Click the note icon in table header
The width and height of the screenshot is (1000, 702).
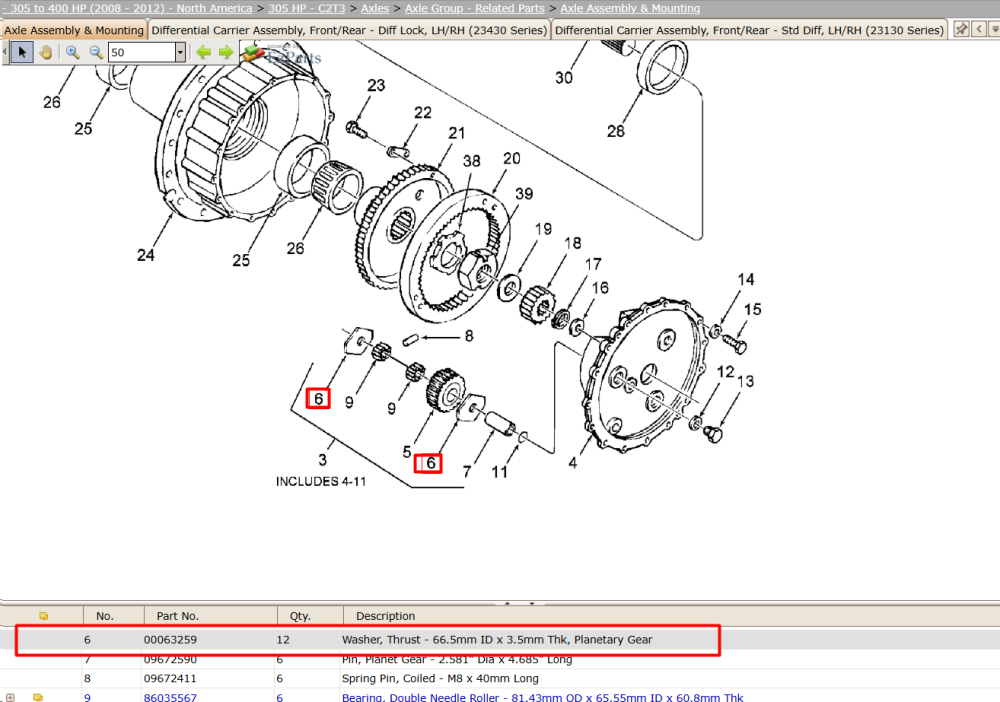coord(43,616)
